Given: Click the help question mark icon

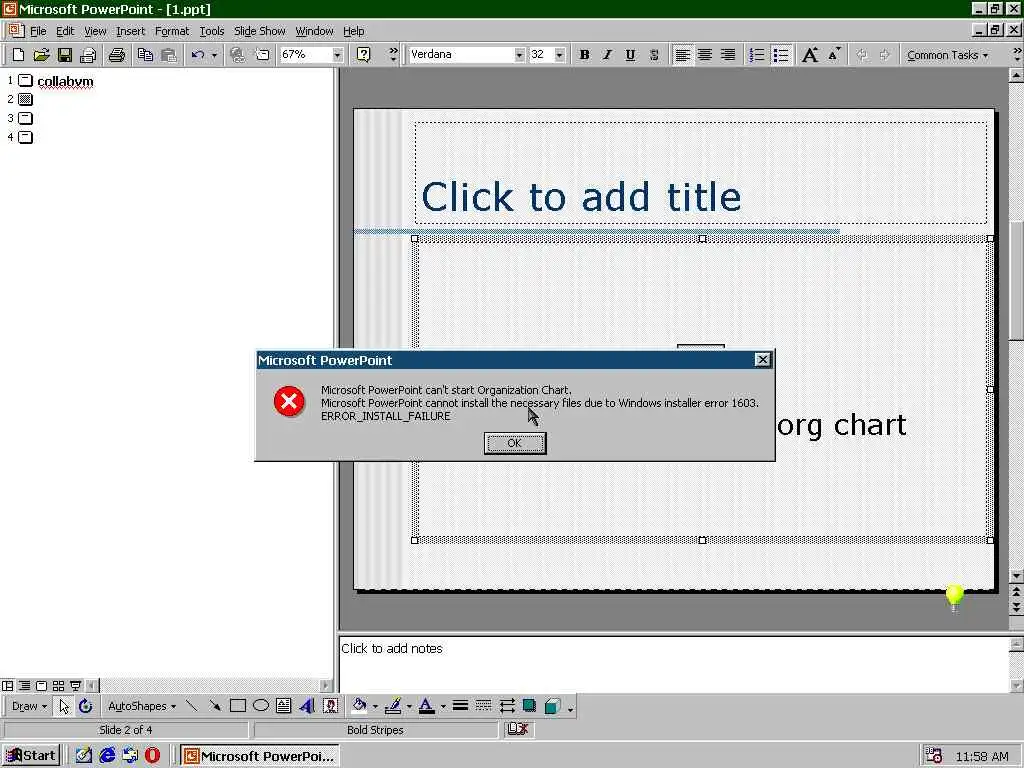Looking at the screenshot, I should coord(364,55).
